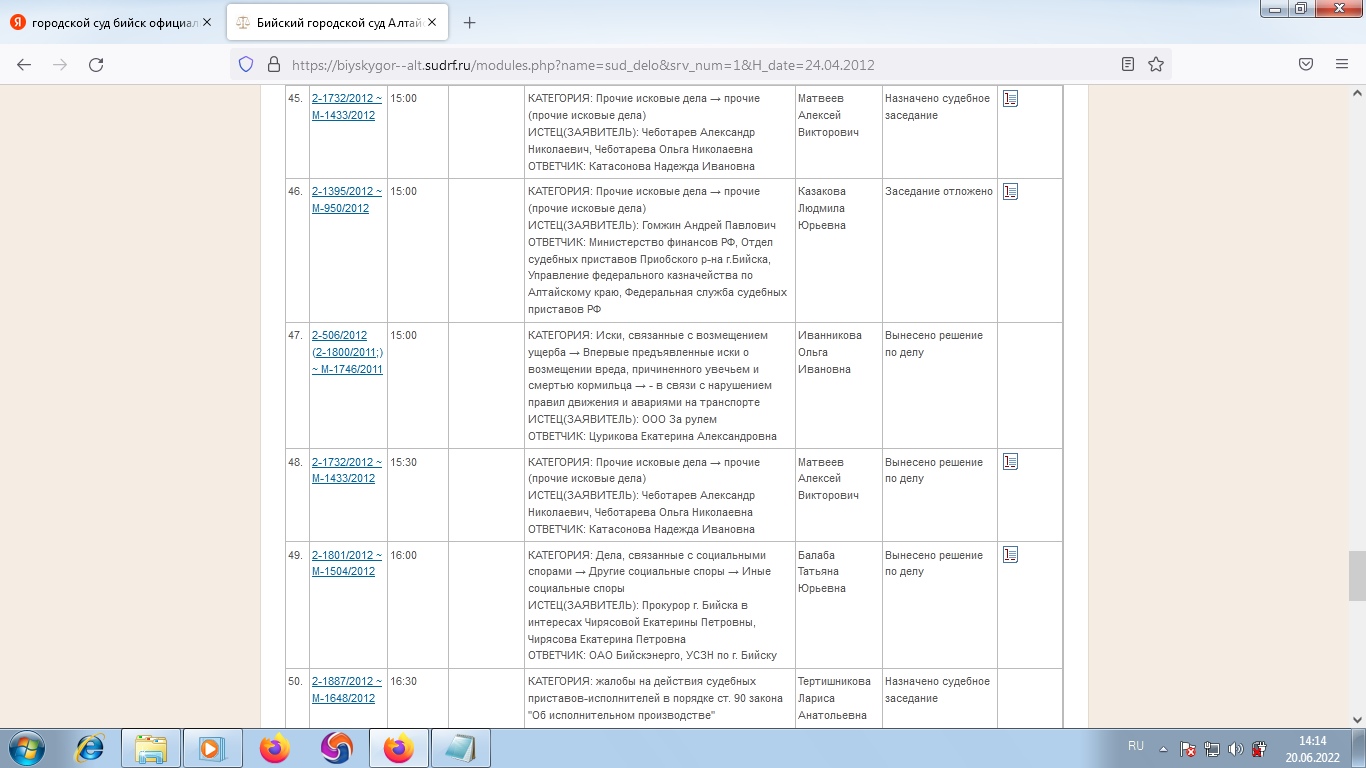Open the RU language switcher
Viewport: 1366px width, 768px height.
click(1135, 745)
